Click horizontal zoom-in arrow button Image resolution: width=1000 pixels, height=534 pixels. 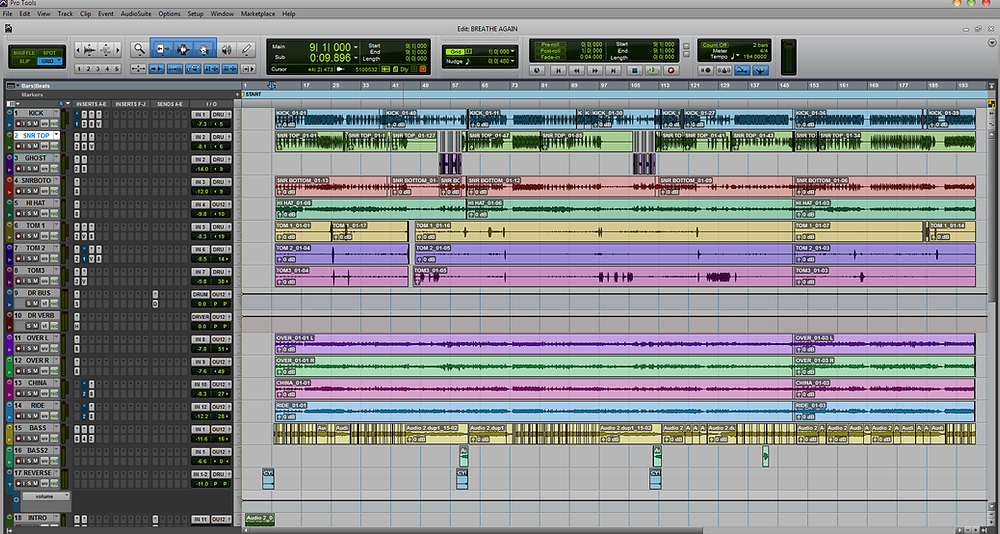click(118, 50)
